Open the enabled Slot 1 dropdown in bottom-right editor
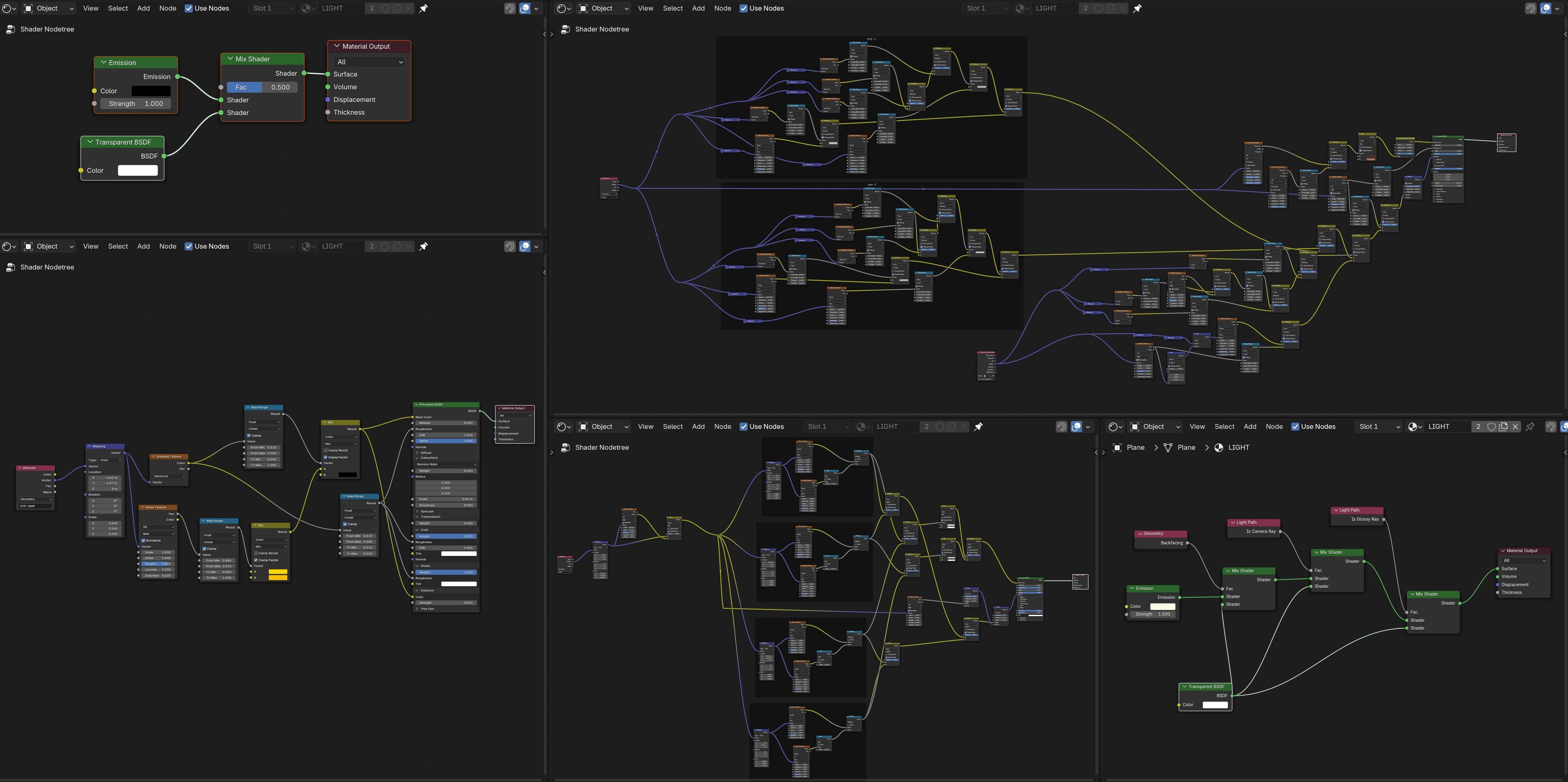 point(1379,426)
